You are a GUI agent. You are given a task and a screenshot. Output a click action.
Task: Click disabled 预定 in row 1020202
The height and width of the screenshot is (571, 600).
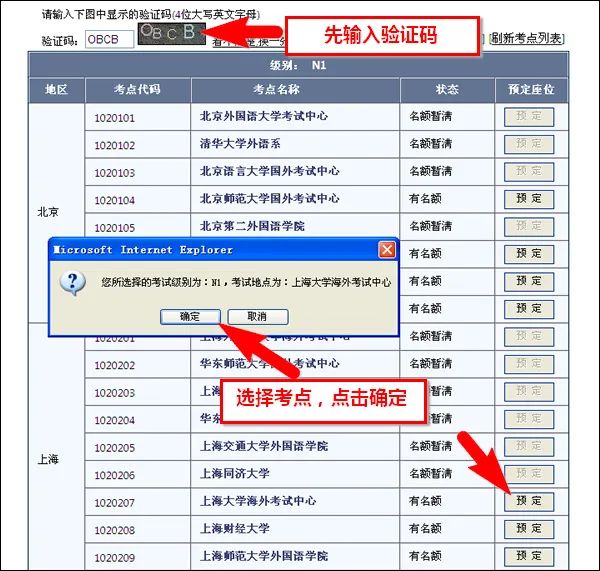[529, 364]
